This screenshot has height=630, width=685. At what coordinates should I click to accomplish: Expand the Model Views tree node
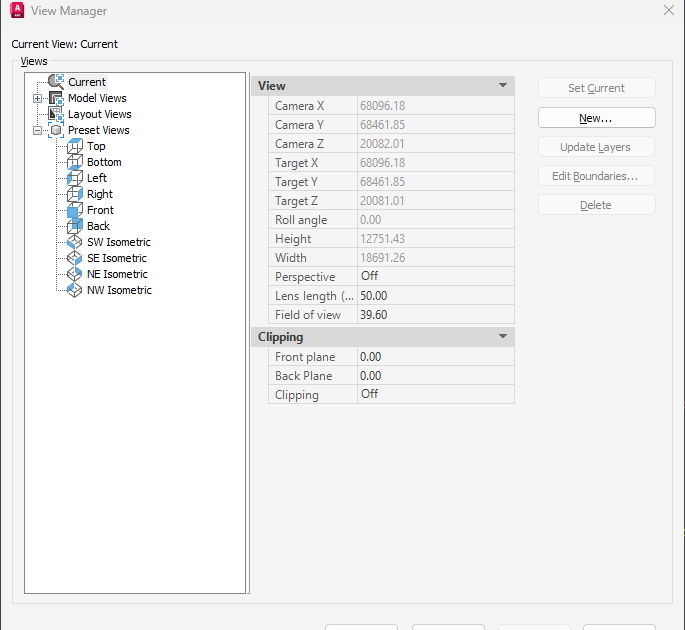click(x=38, y=98)
